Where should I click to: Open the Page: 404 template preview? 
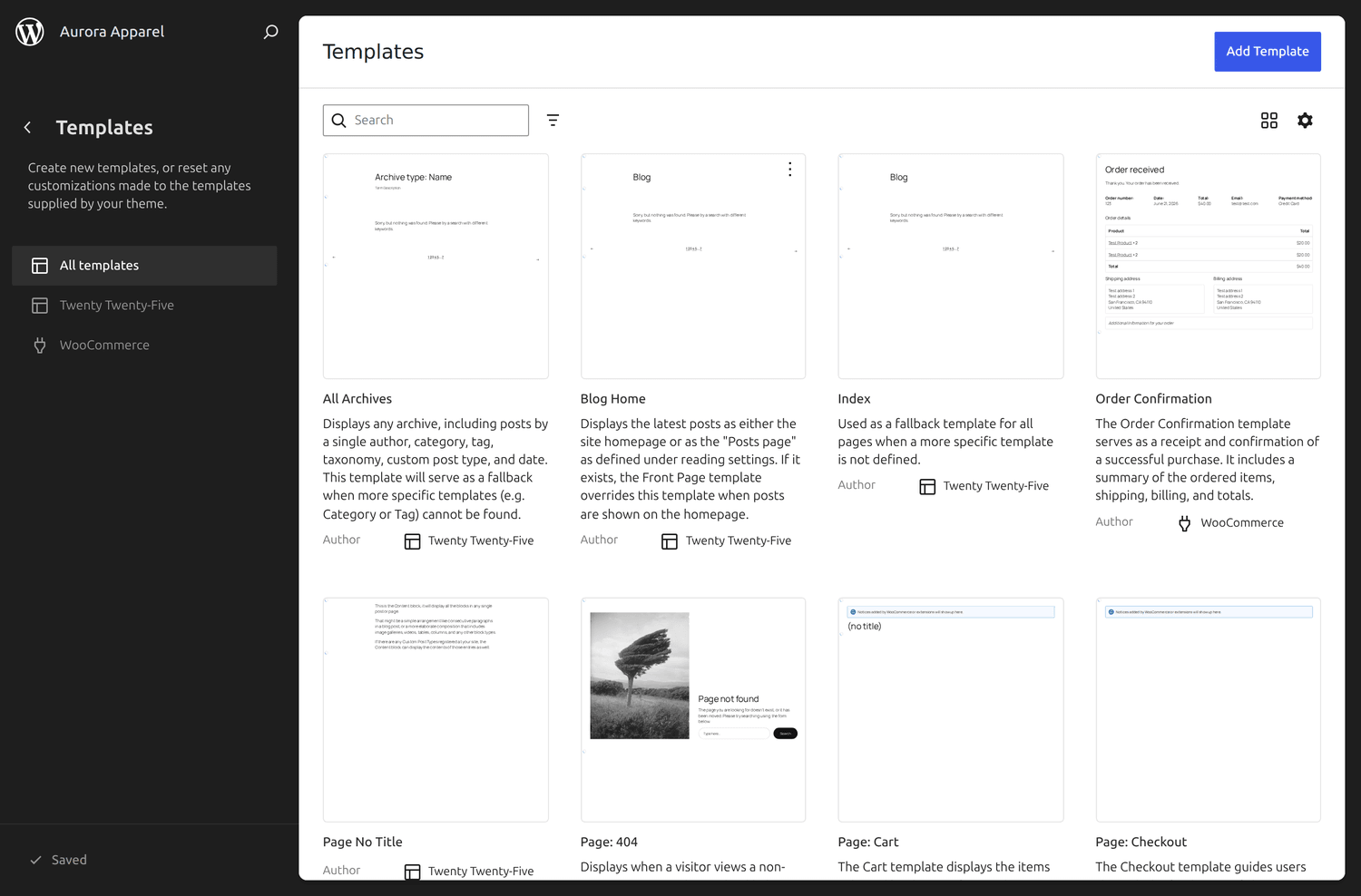click(x=693, y=710)
